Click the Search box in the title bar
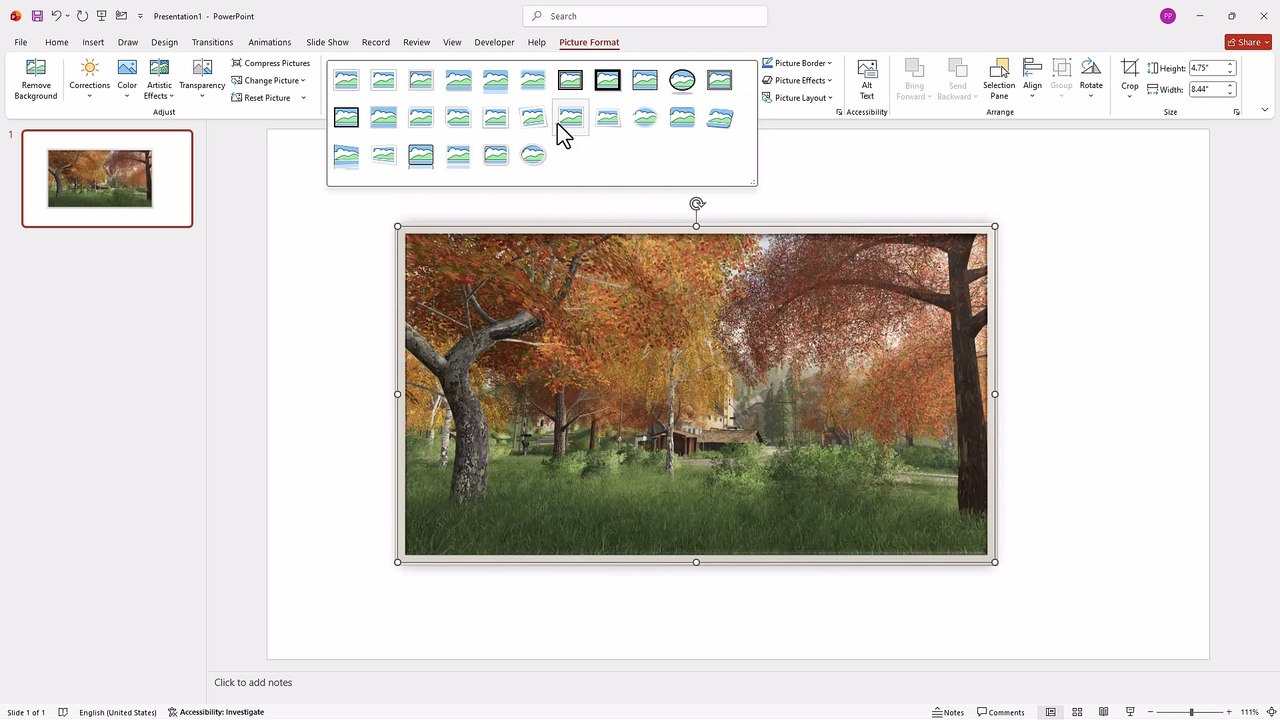Viewport: 1280px width, 720px height. point(645,16)
